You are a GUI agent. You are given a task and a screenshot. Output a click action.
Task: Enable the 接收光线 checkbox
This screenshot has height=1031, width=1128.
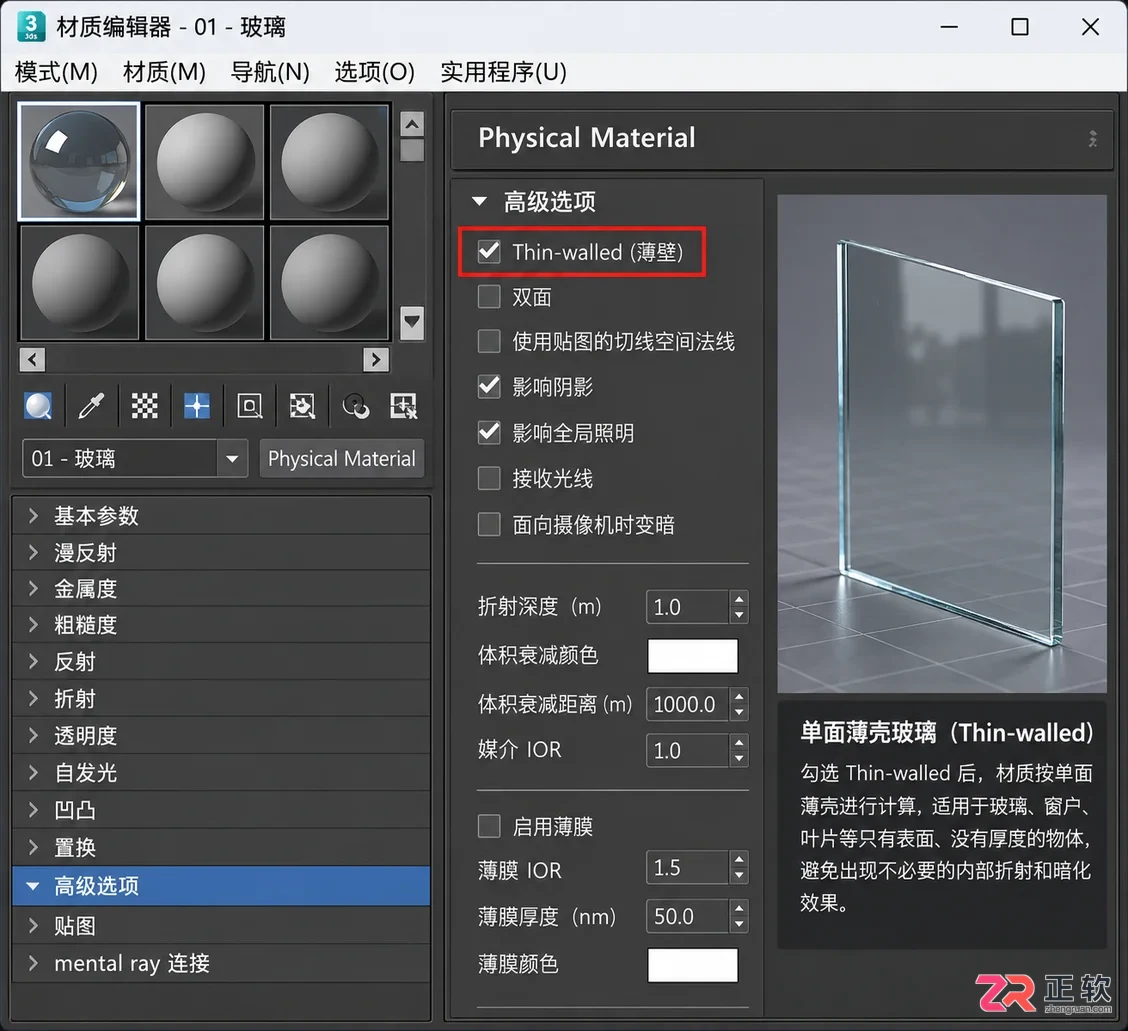pyautogui.click(x=489, y=478)
